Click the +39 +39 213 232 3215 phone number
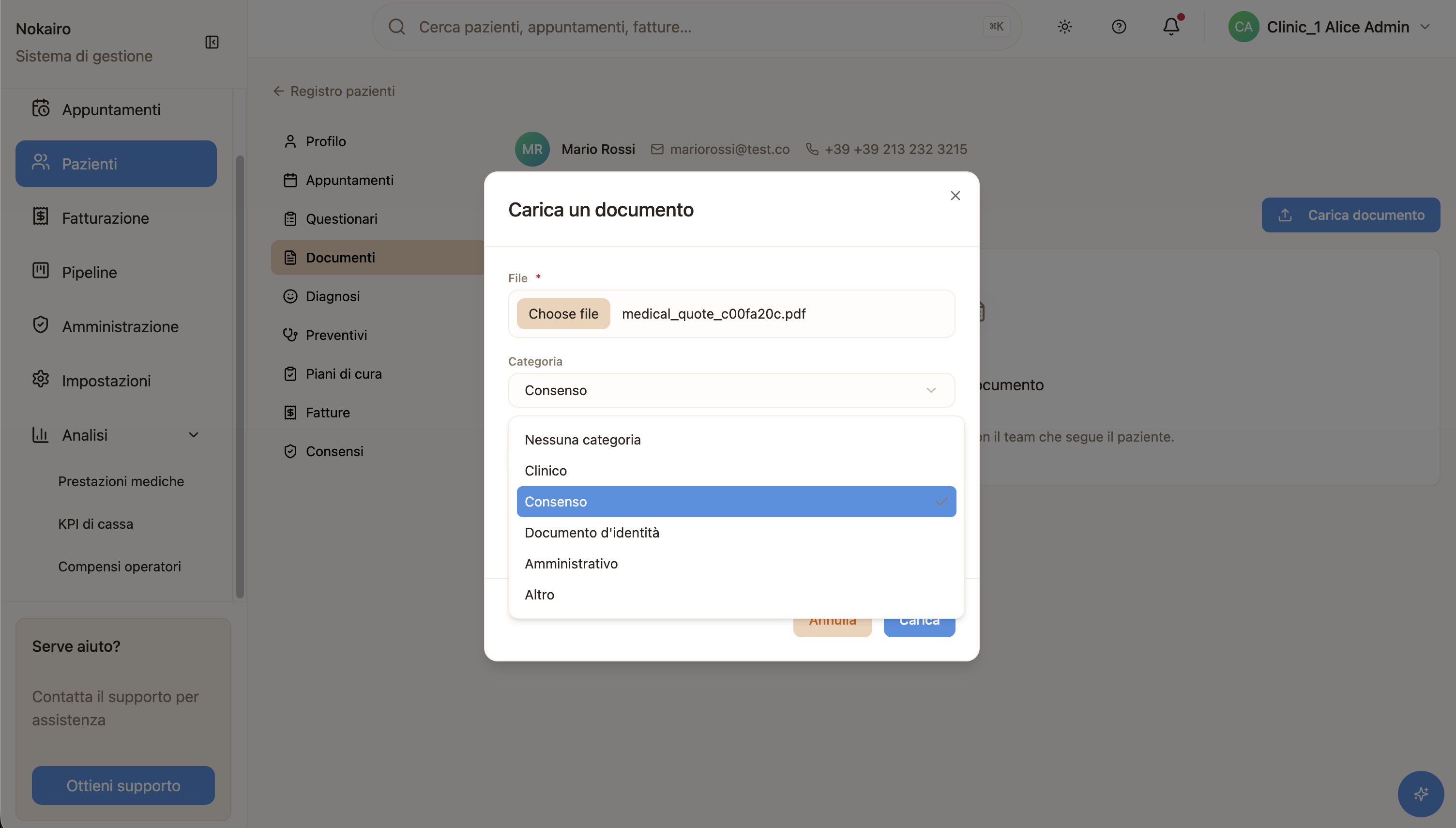The image size is (1456, 828). coord(895,149)
